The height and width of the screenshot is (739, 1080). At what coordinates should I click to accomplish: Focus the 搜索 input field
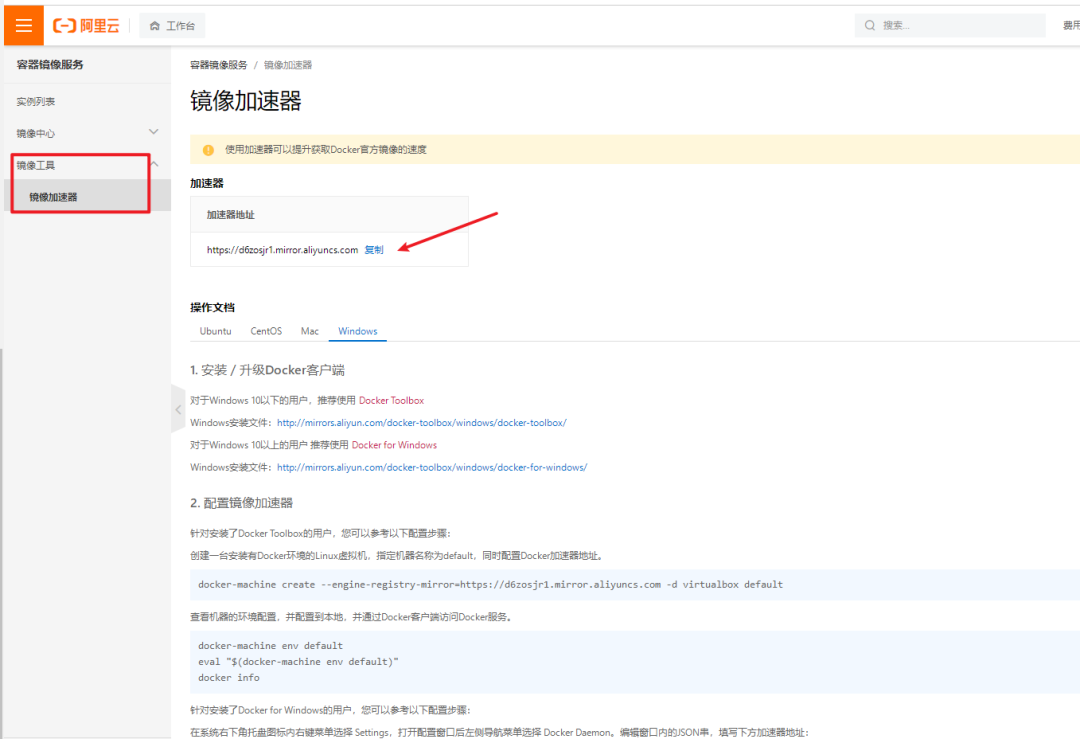950,25
